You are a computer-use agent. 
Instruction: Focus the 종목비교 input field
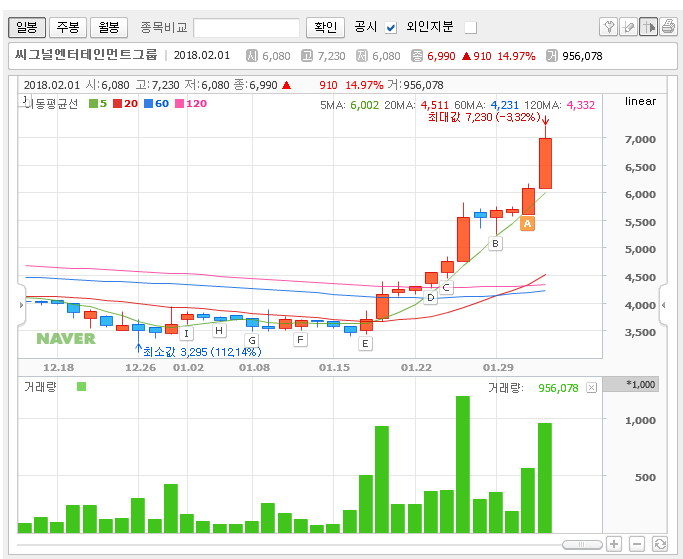click(247, 27)
